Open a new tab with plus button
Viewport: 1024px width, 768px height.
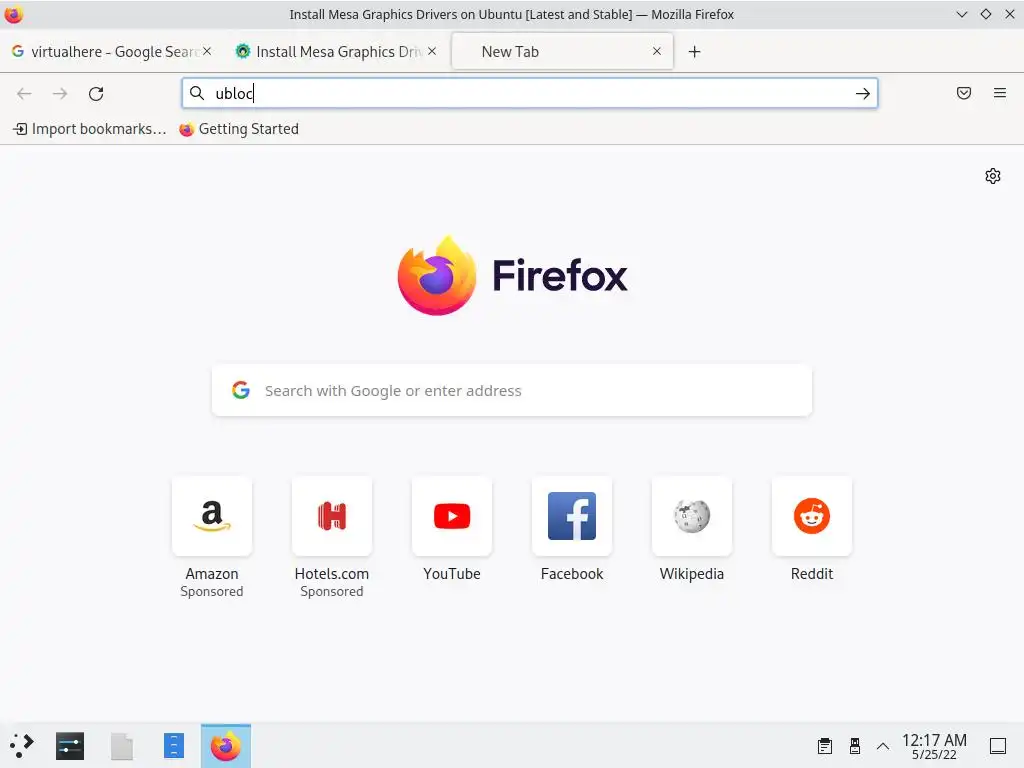point(694,52)
